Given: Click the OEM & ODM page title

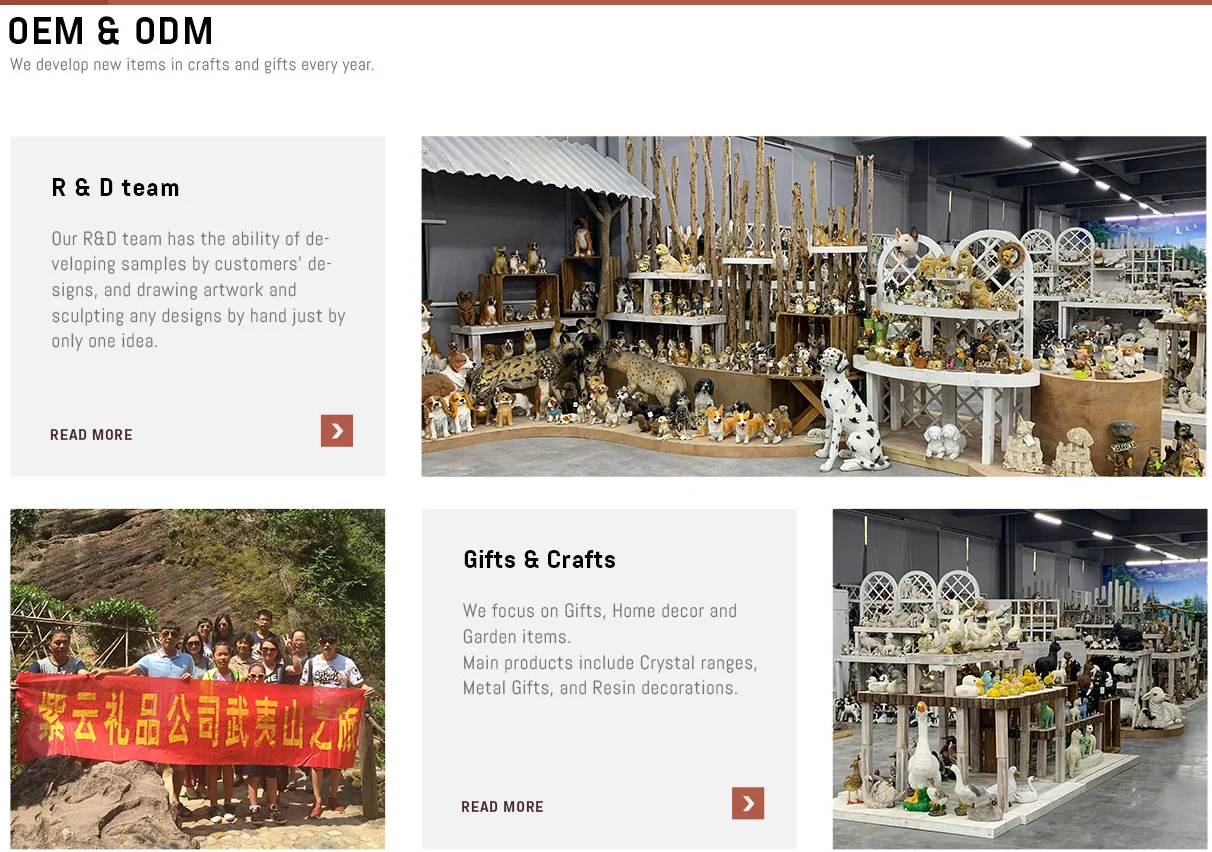Looking at the screenshot, I should coord(111,32).
